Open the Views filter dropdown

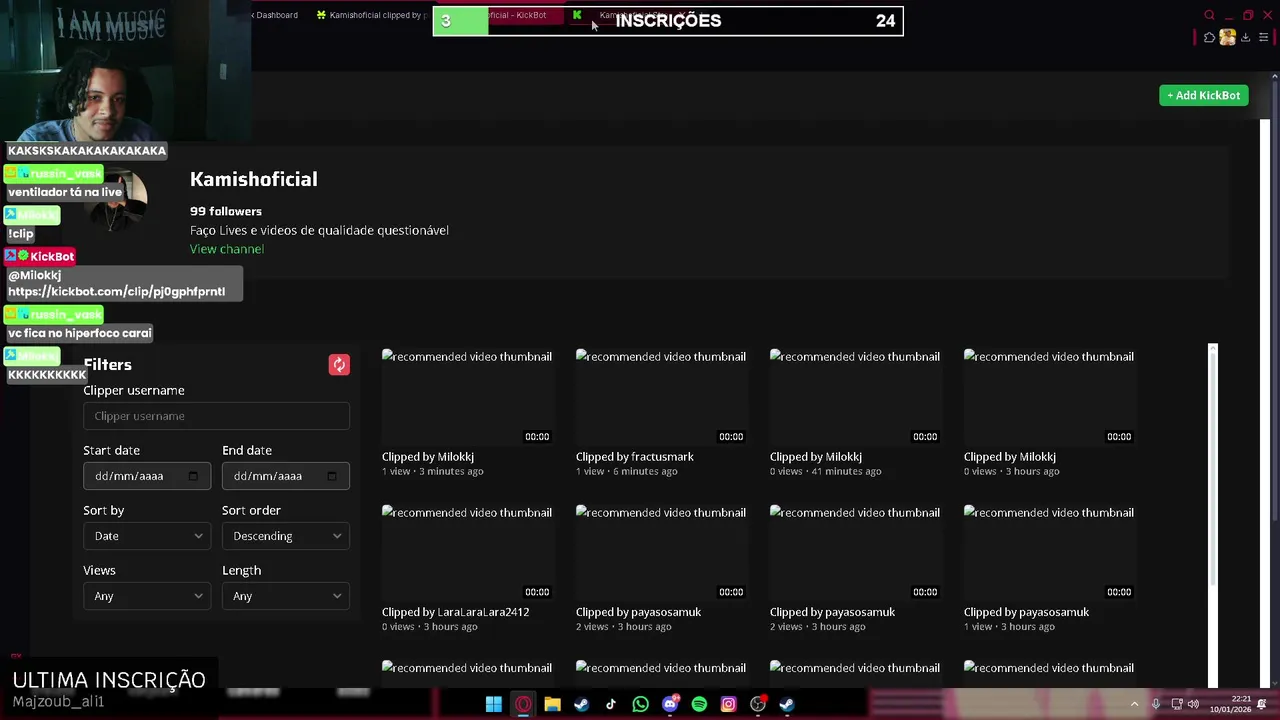[147, 596]
